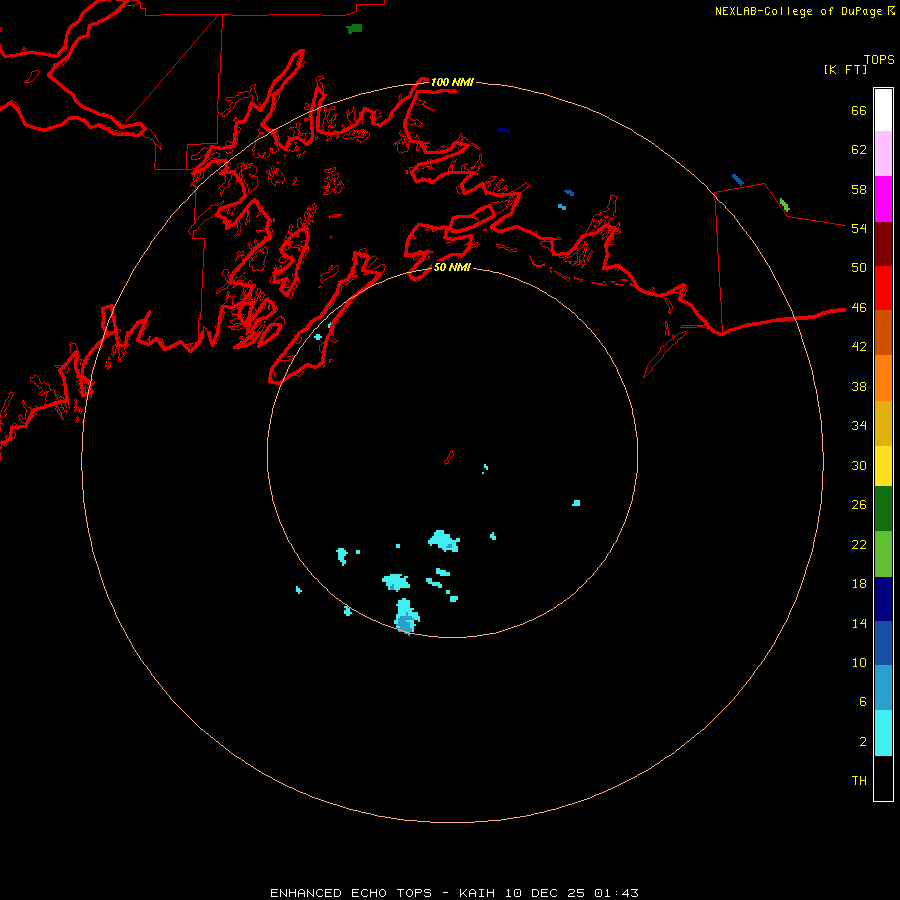Click the light pink legend swatch
The image size is (900, 900).
click(883, 153)
